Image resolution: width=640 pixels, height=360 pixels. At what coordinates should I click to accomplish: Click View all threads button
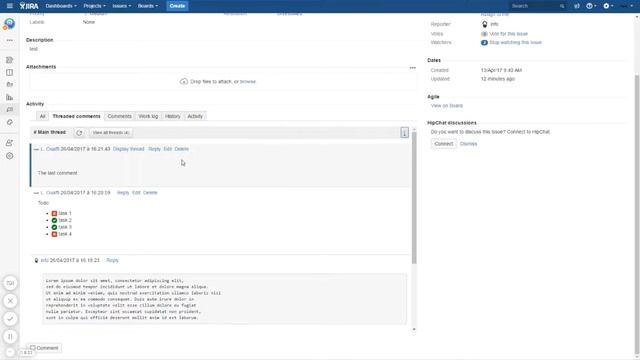pos(111,133)
